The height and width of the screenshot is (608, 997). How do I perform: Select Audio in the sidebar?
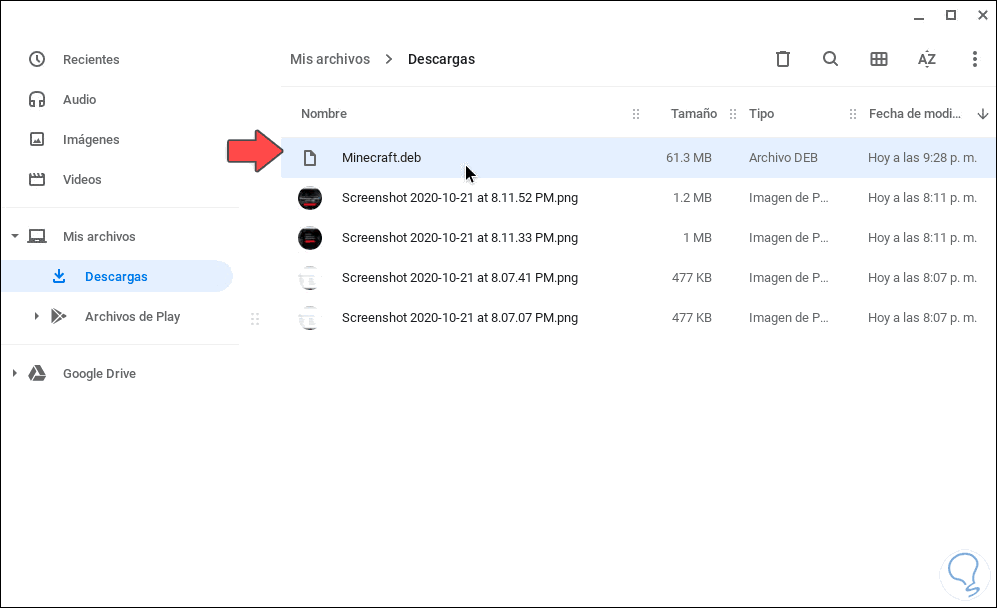coord(80,100)
